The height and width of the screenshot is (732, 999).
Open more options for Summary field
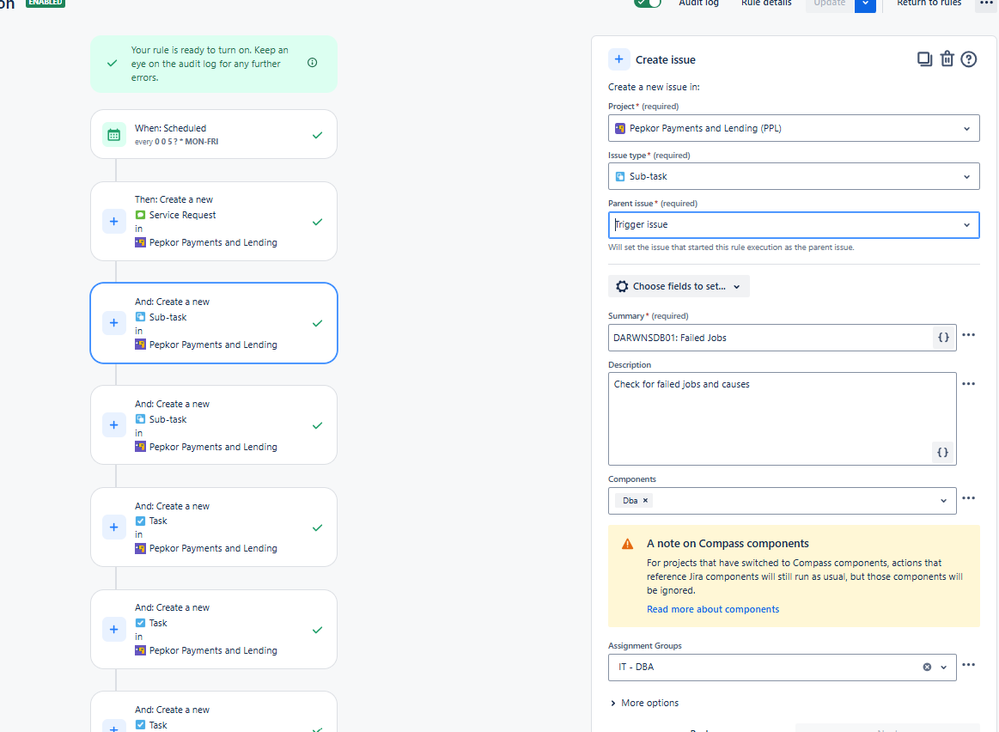coord(968,335)
